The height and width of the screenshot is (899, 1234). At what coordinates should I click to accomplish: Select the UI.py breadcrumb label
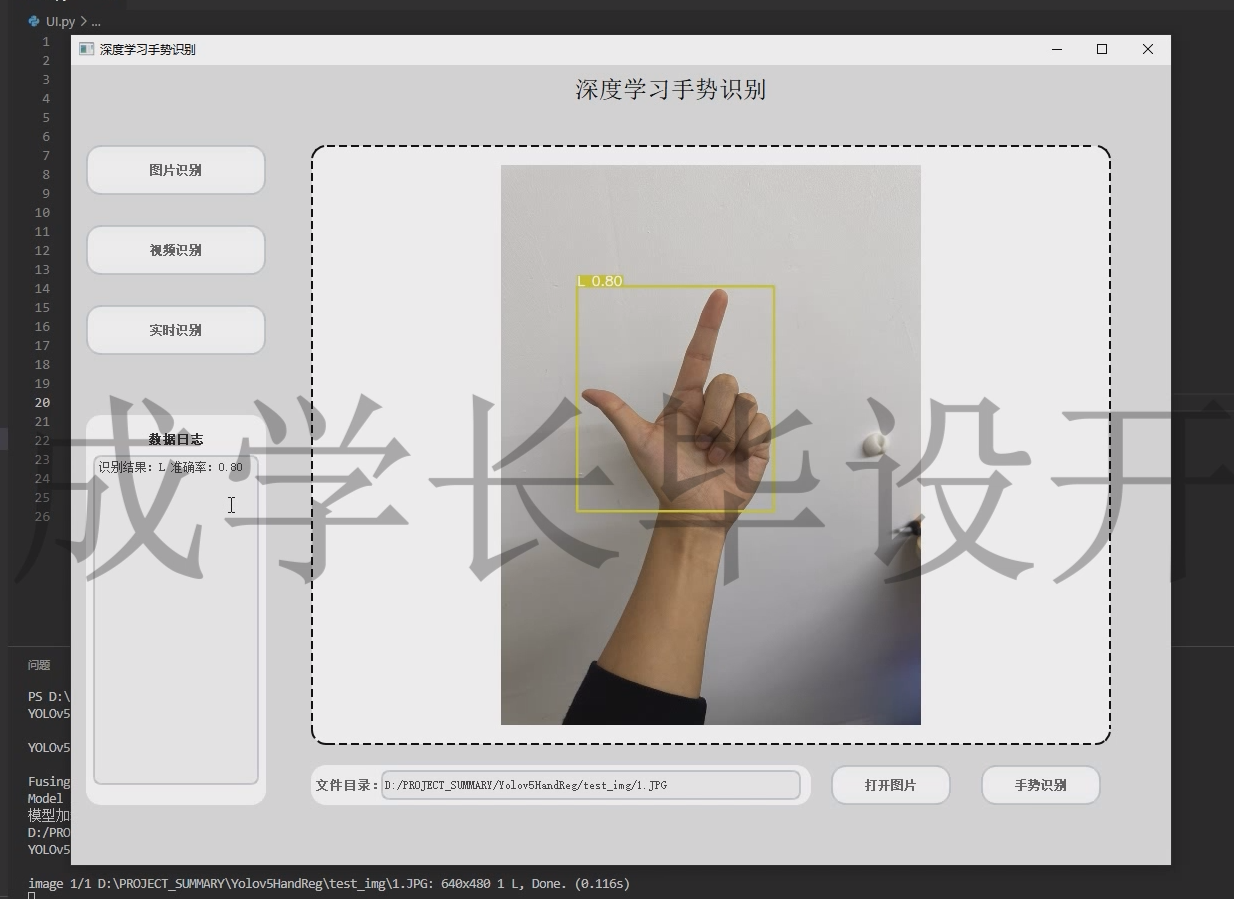tap(59, 20)
